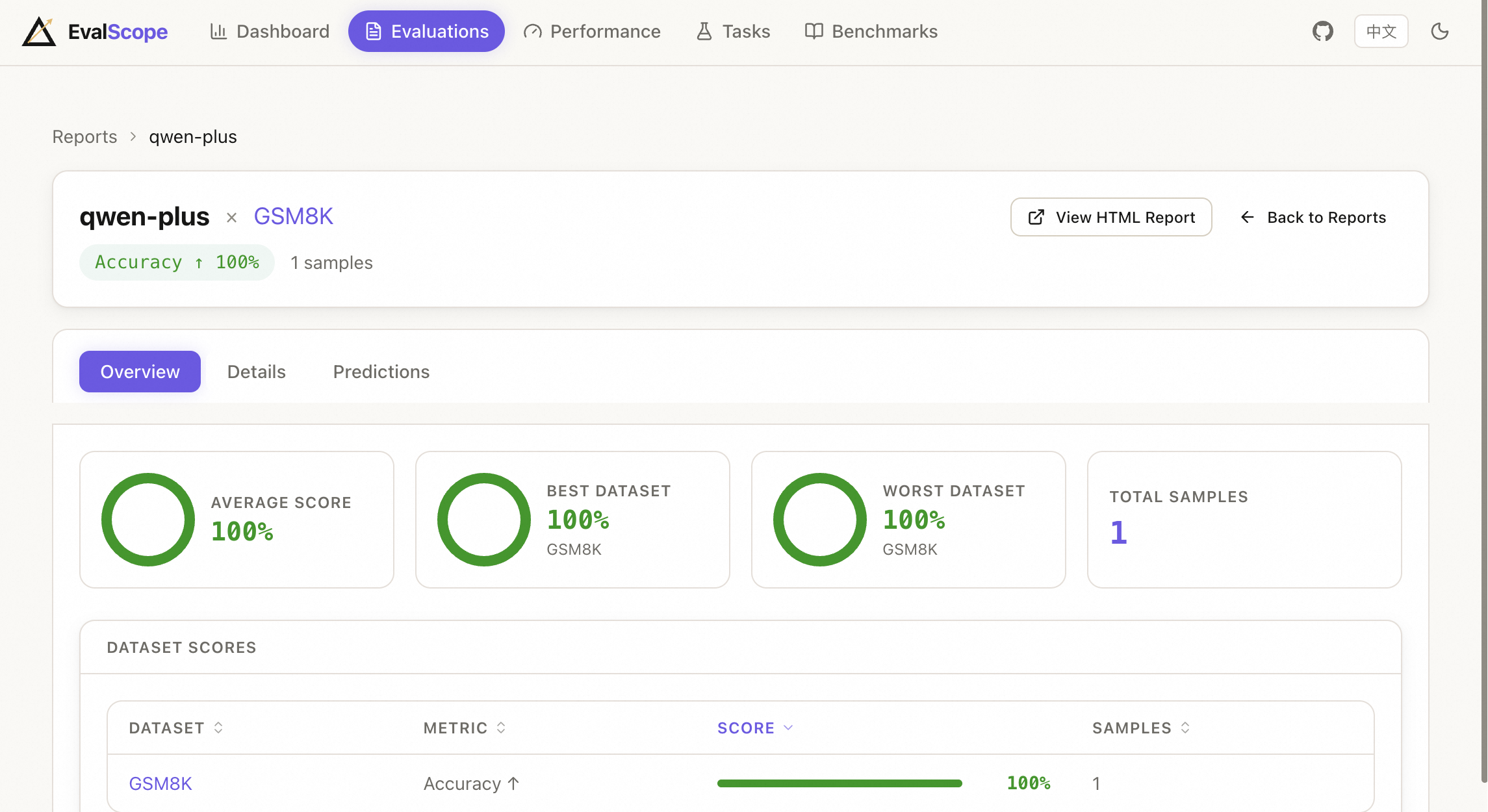Open the Evaluations nav item
The height and width of the screenshot is (812, 1488).
pos(426,31)
